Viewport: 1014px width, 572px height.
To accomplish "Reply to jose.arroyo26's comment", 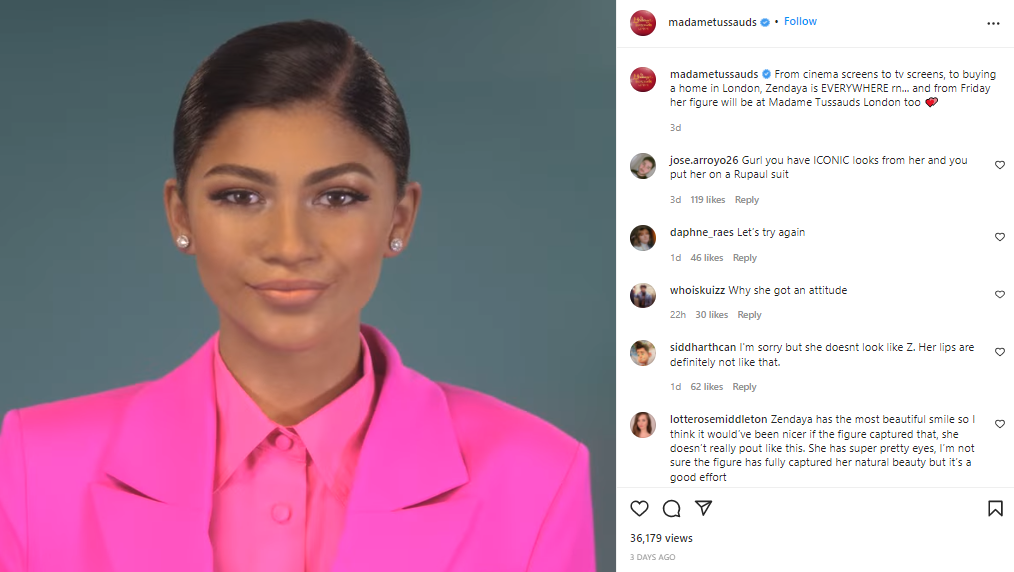I will (746, 200).
